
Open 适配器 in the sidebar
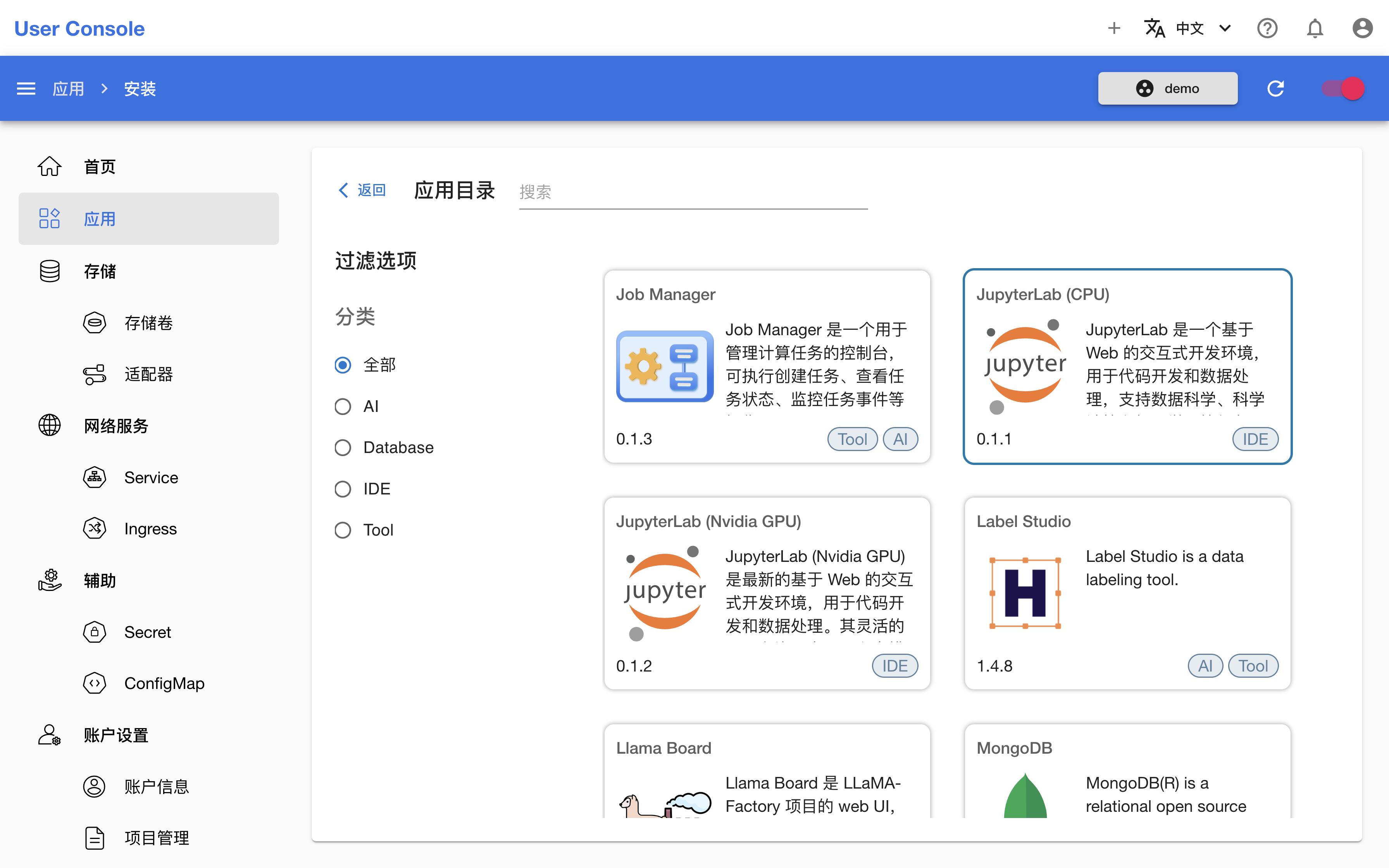pyautogui.click(x=149, y=374)
